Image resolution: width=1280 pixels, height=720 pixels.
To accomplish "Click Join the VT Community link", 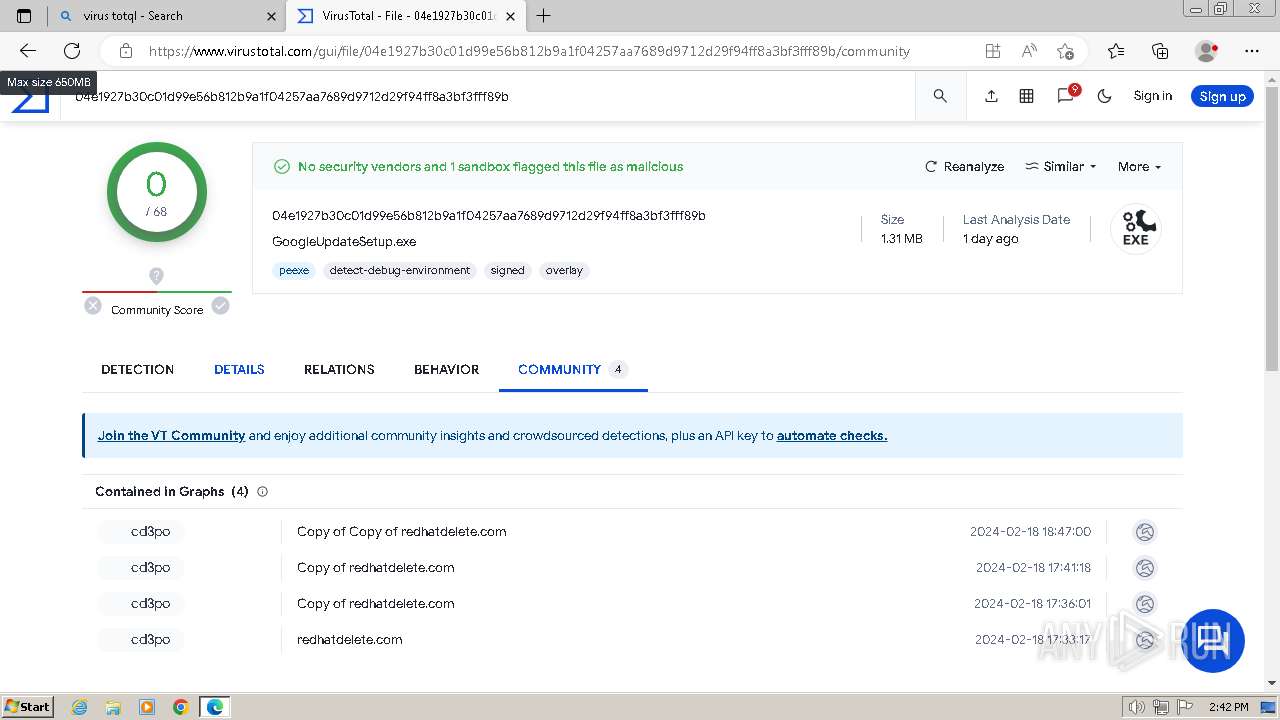I will (171, 435).
